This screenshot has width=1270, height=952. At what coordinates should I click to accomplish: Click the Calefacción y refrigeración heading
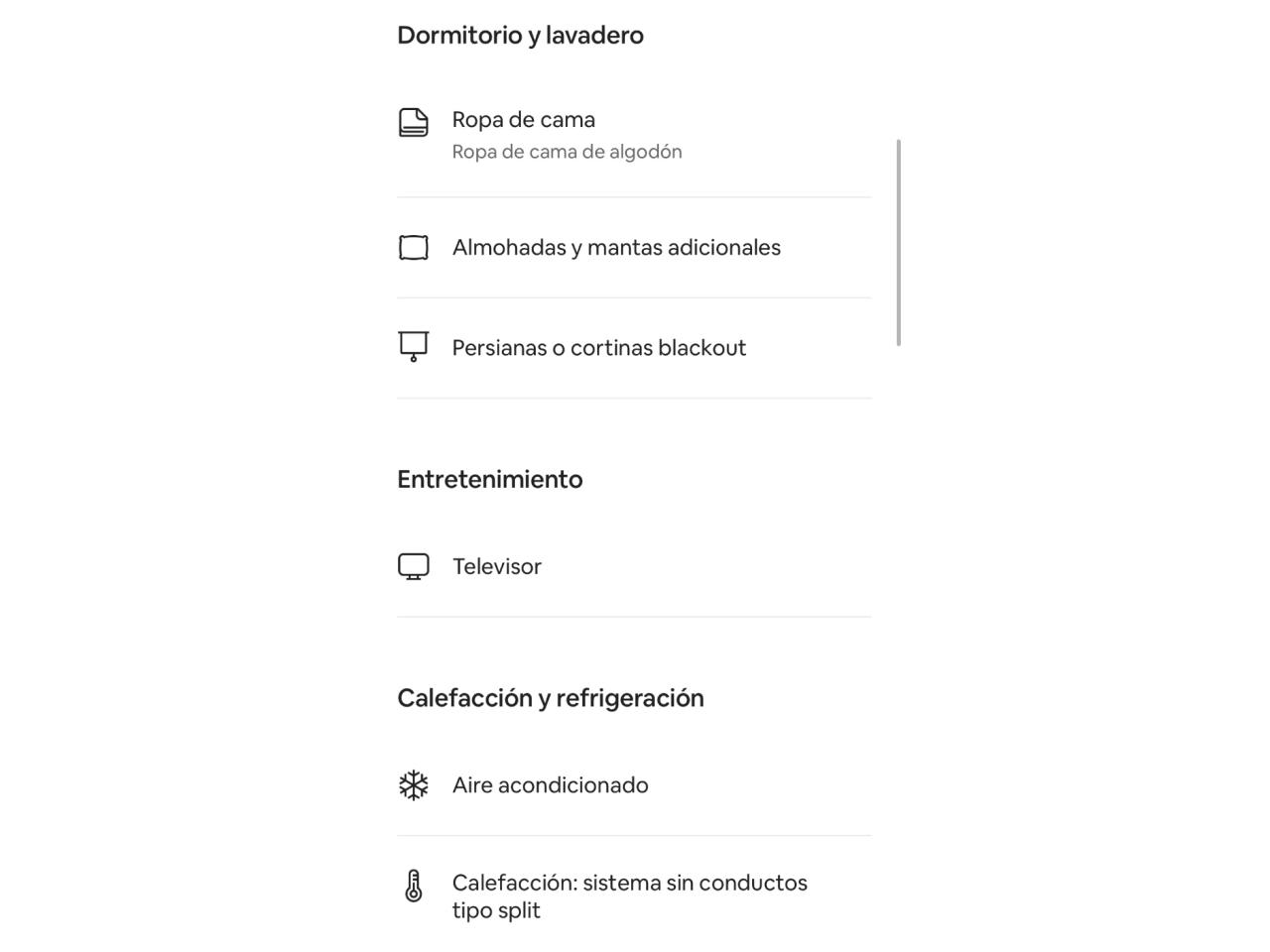[551, 698]
